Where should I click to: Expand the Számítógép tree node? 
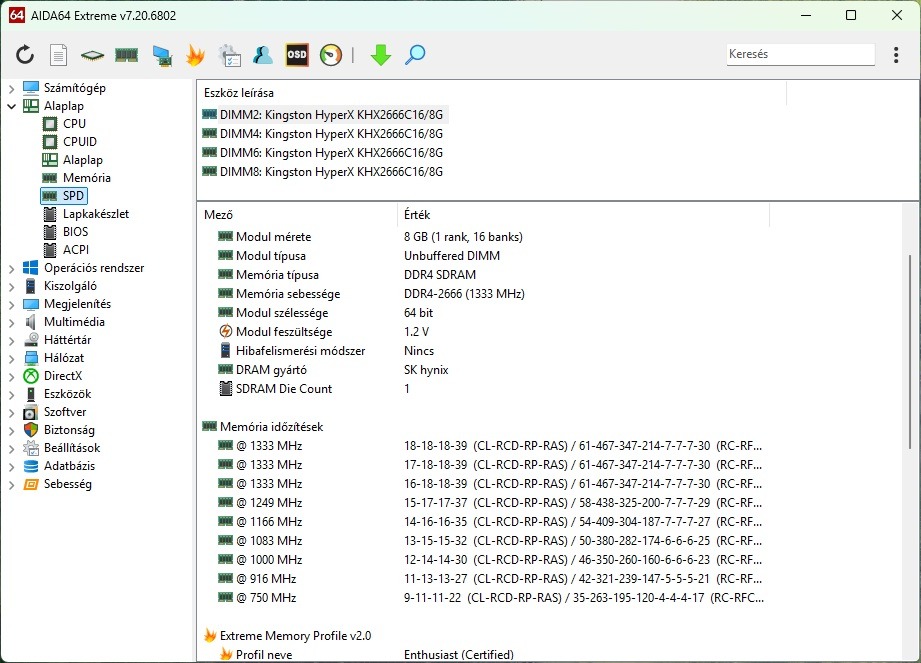11,89
